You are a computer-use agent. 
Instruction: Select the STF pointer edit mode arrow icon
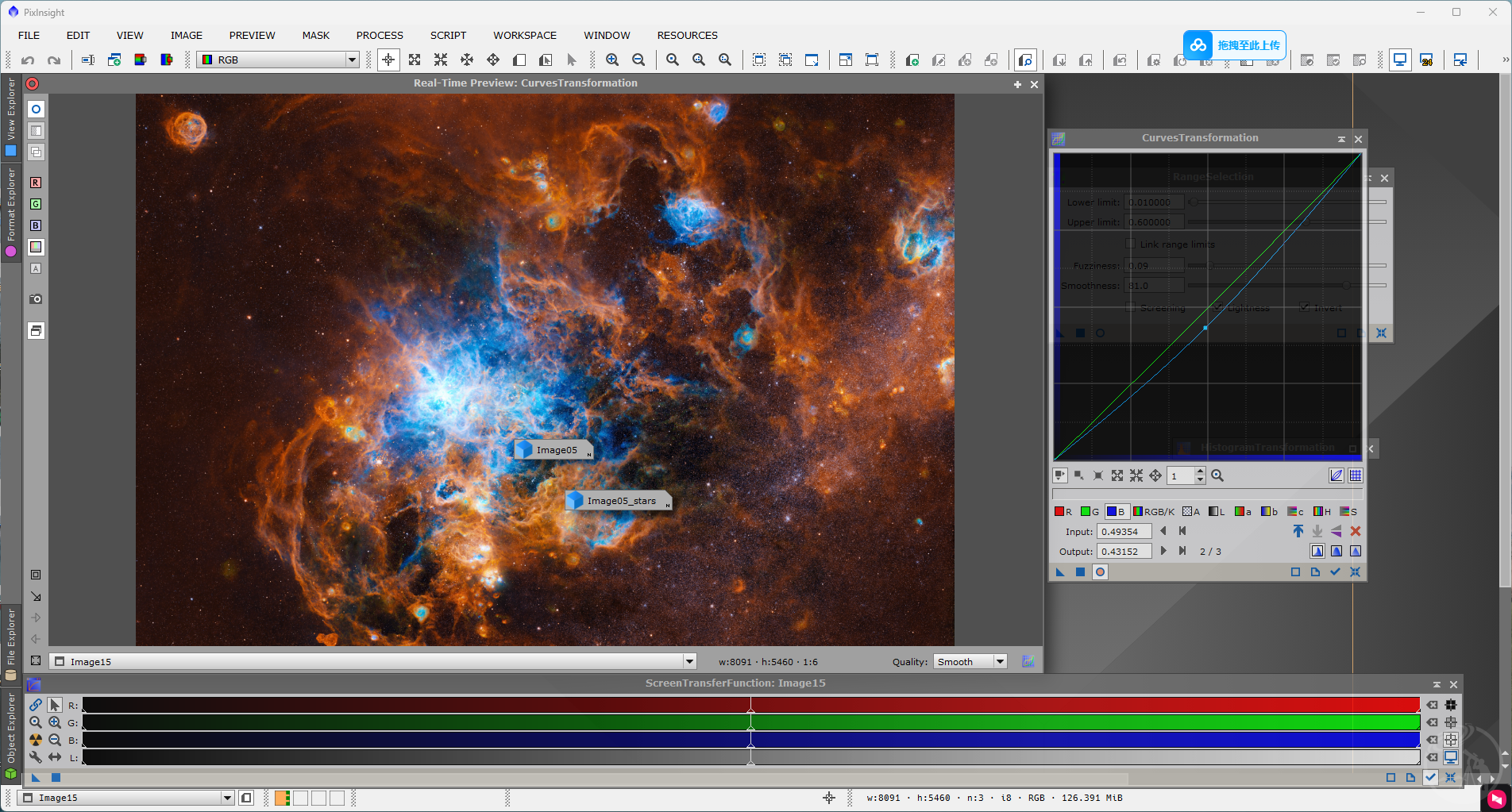click(55, 705)
